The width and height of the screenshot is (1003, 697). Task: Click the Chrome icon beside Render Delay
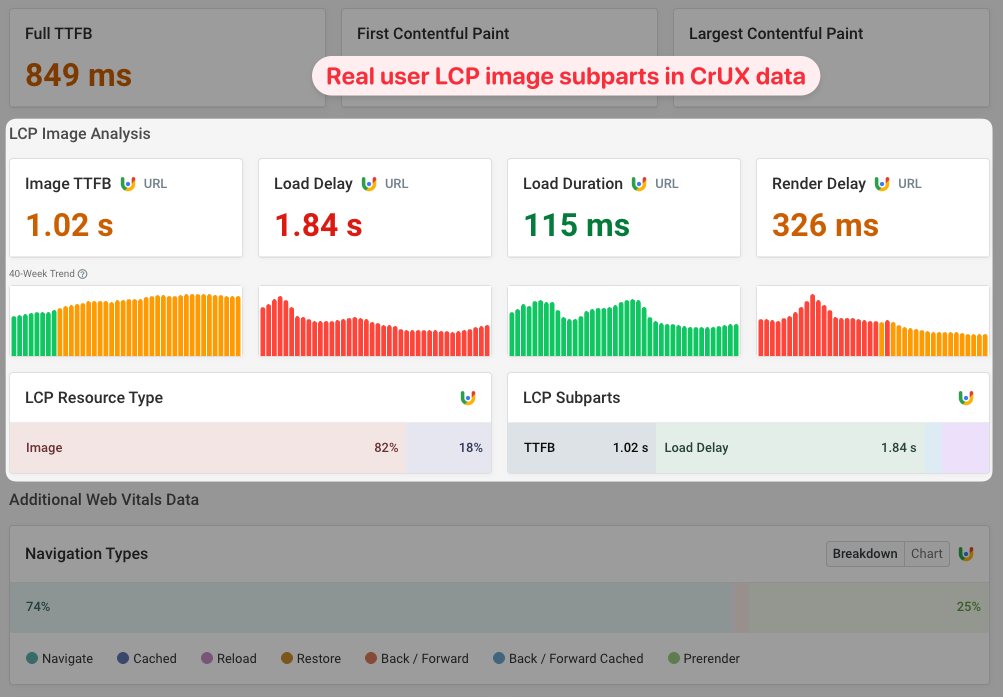[x=882, y=184]
